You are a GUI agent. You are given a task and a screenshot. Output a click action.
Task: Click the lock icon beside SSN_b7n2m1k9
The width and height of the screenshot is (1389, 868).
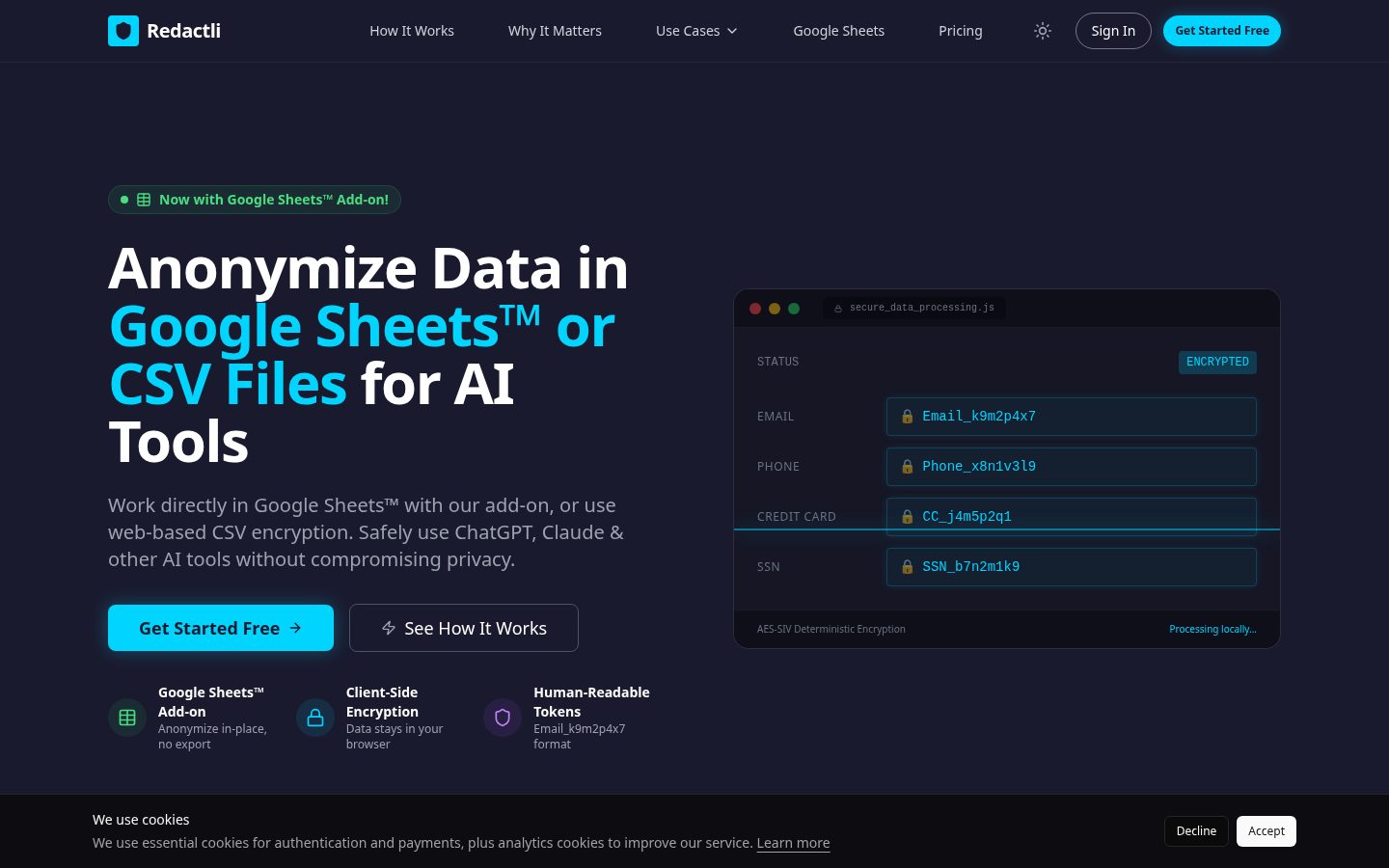[x=907, y=567]
